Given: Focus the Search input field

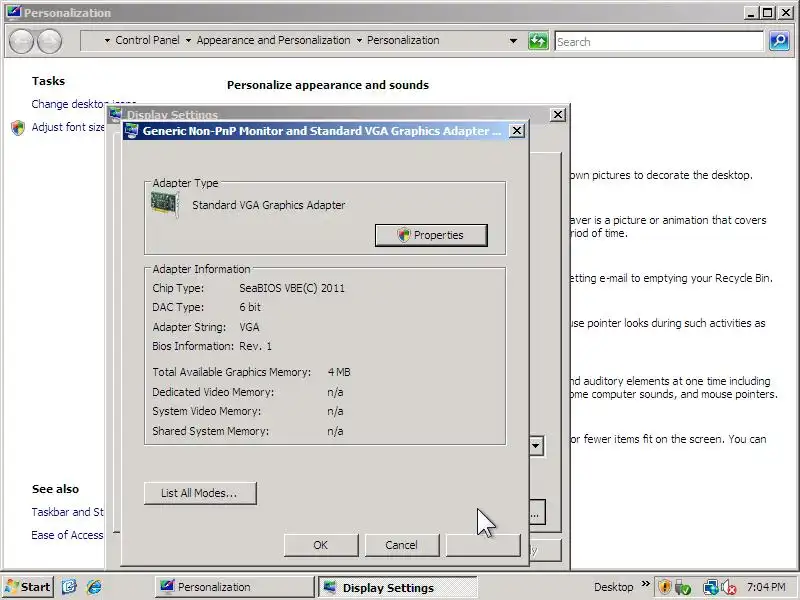Looking at the screenshot, I should 659,41.
